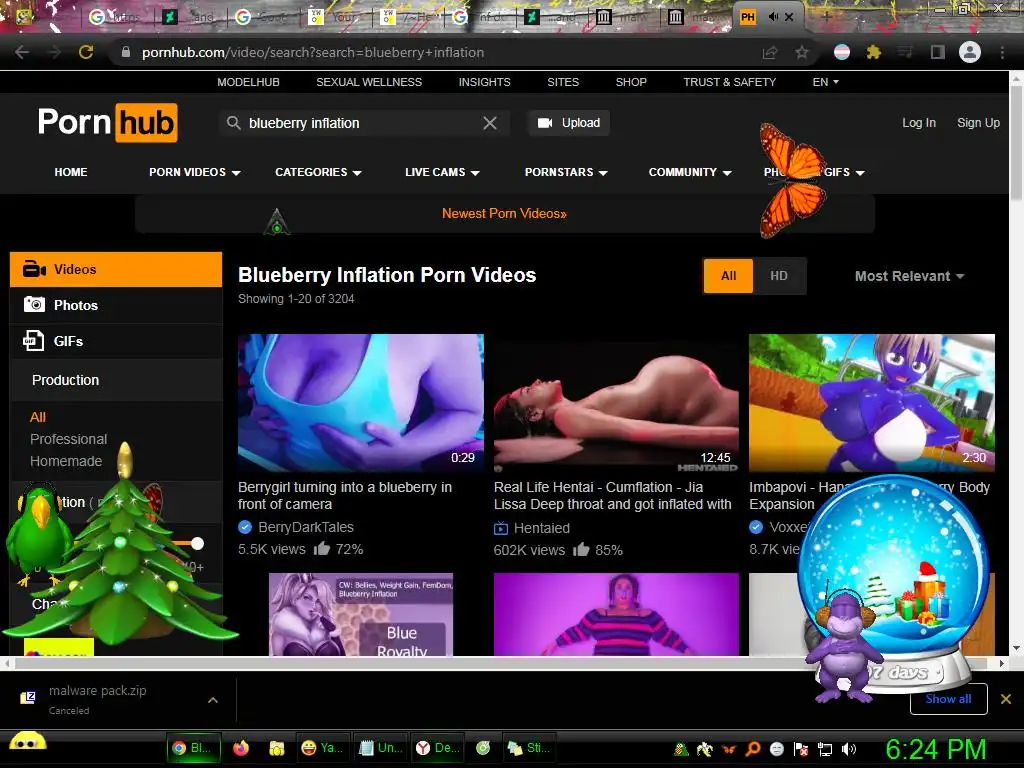The image size is (1024, 768).
Task: Click the orange magnifier tray icon
Action: point(752,749)
